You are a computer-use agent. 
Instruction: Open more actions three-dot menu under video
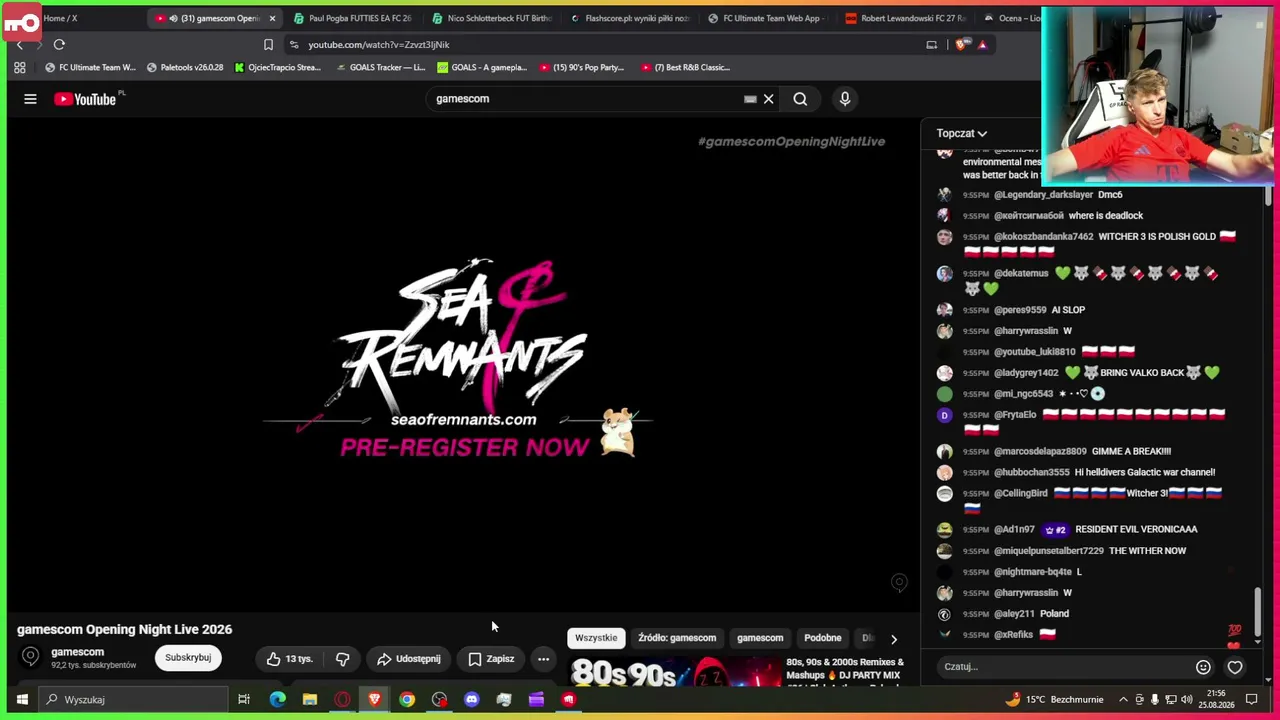(x=543, y=659)
